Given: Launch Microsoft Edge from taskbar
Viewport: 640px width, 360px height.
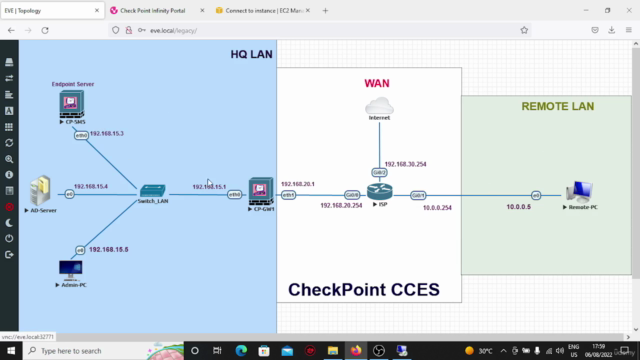Looking at the screenshot, I should [x=241, y=351].
